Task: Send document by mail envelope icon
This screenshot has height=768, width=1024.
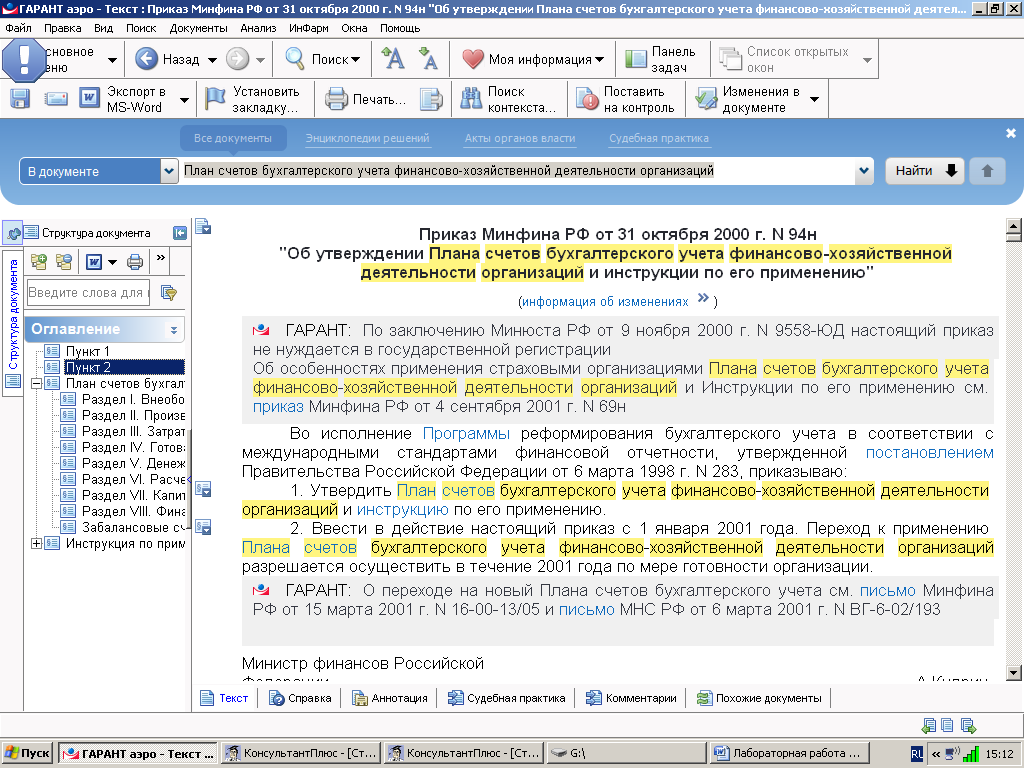Action: (56, 99)
